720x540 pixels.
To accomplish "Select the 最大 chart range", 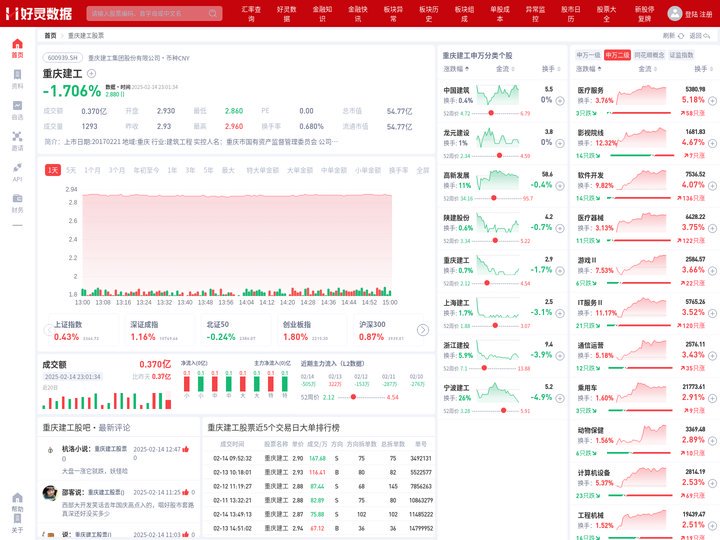I will coord(228,170).
